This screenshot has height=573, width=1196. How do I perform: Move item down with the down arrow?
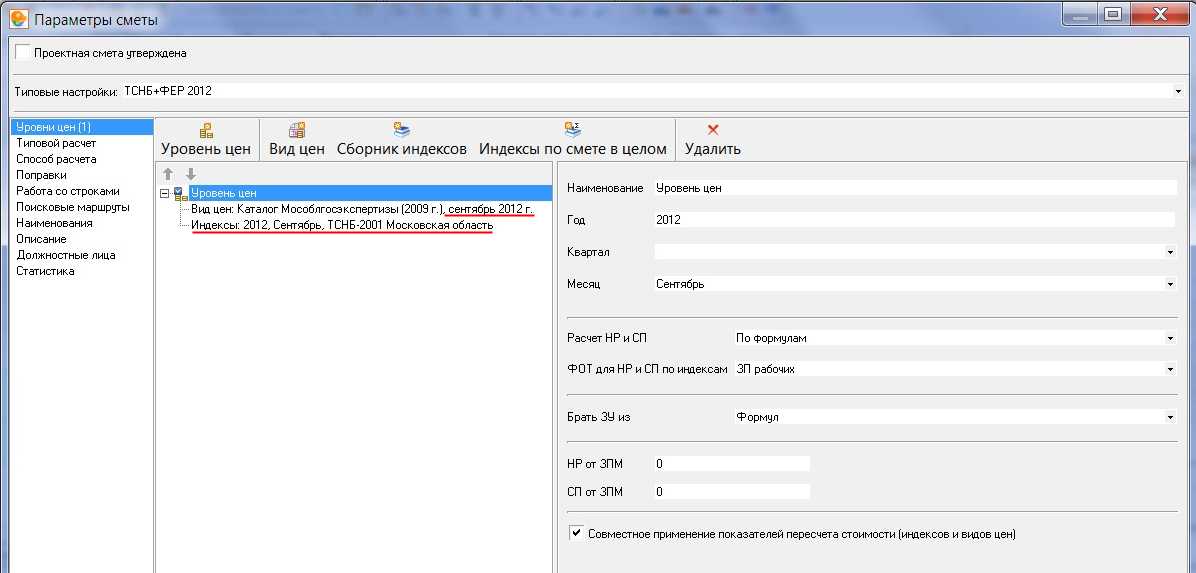click(x=190, y=174)
